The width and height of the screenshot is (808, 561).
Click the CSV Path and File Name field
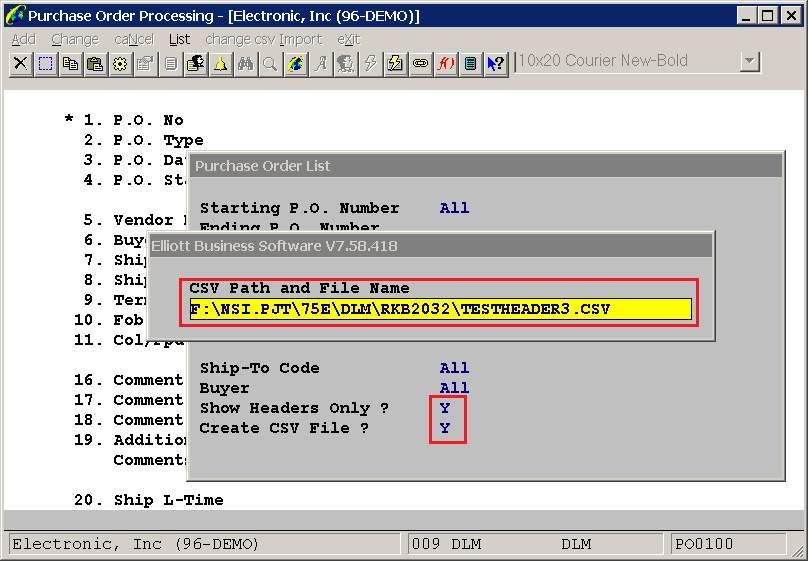click(441, 309)
